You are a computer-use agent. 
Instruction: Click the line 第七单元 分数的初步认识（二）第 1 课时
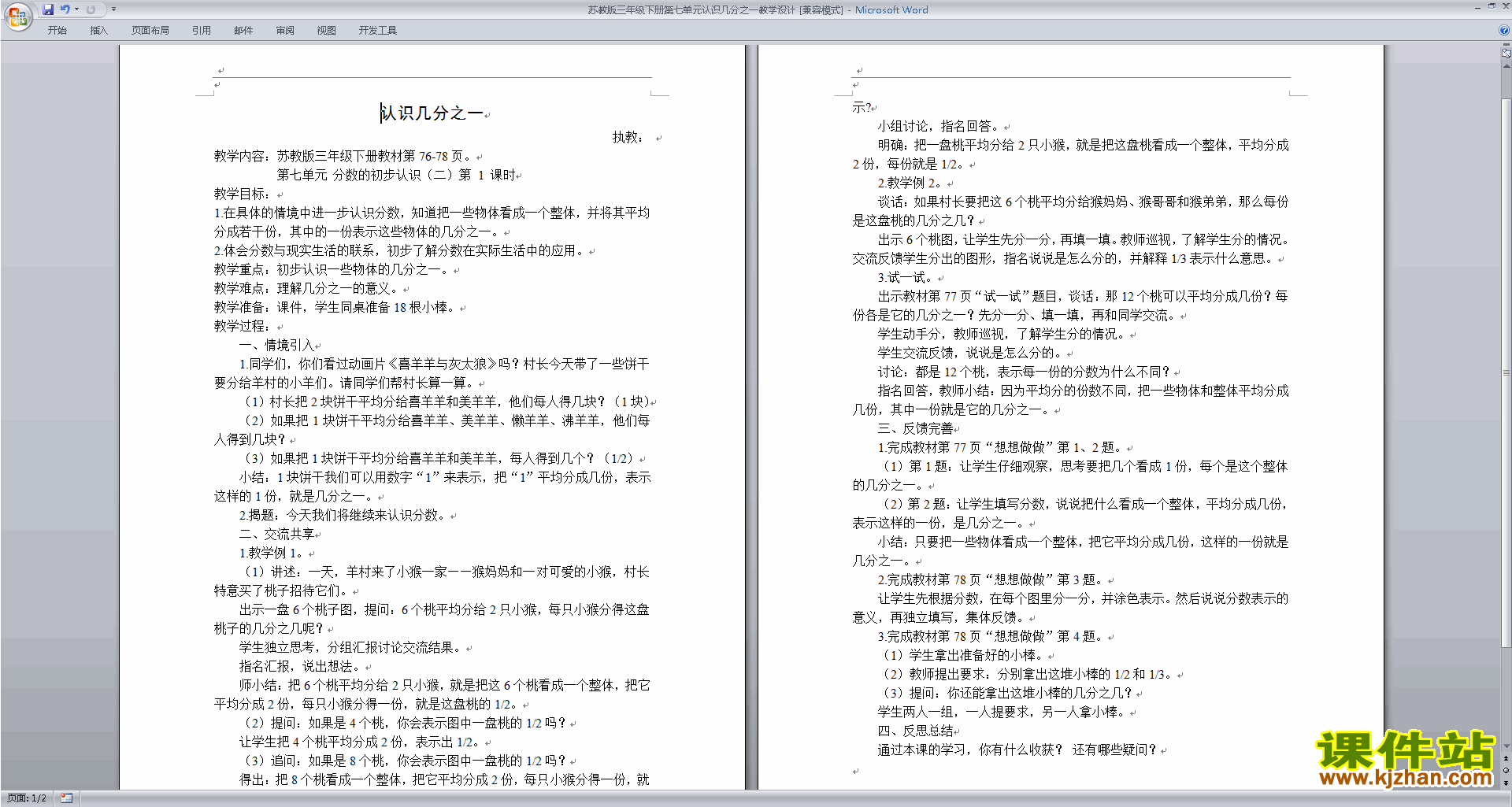[x=396, y=175]
